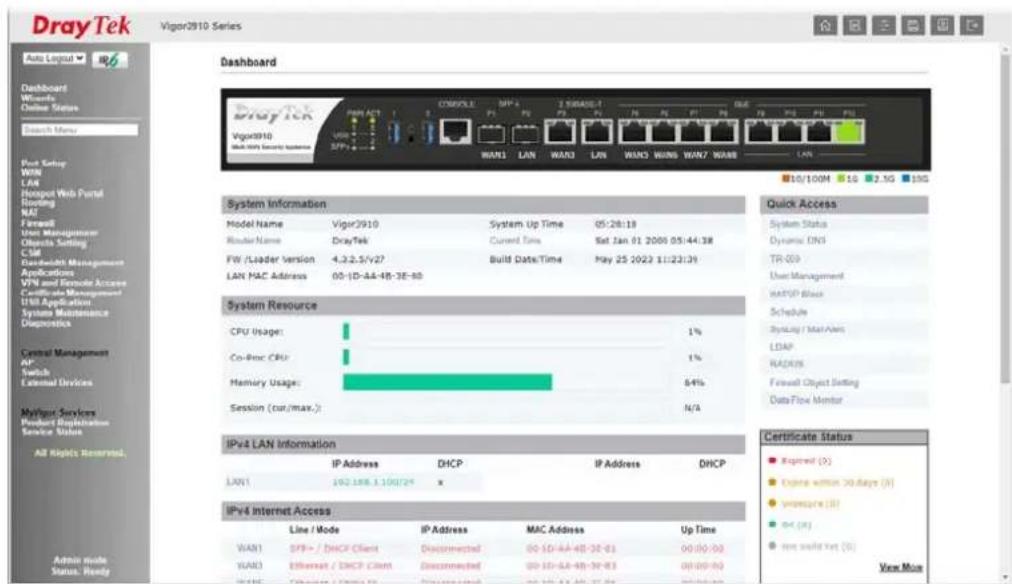Expand Firewall menu in sidebar
The image size is (1012, 584).
[x=37, y=223]
